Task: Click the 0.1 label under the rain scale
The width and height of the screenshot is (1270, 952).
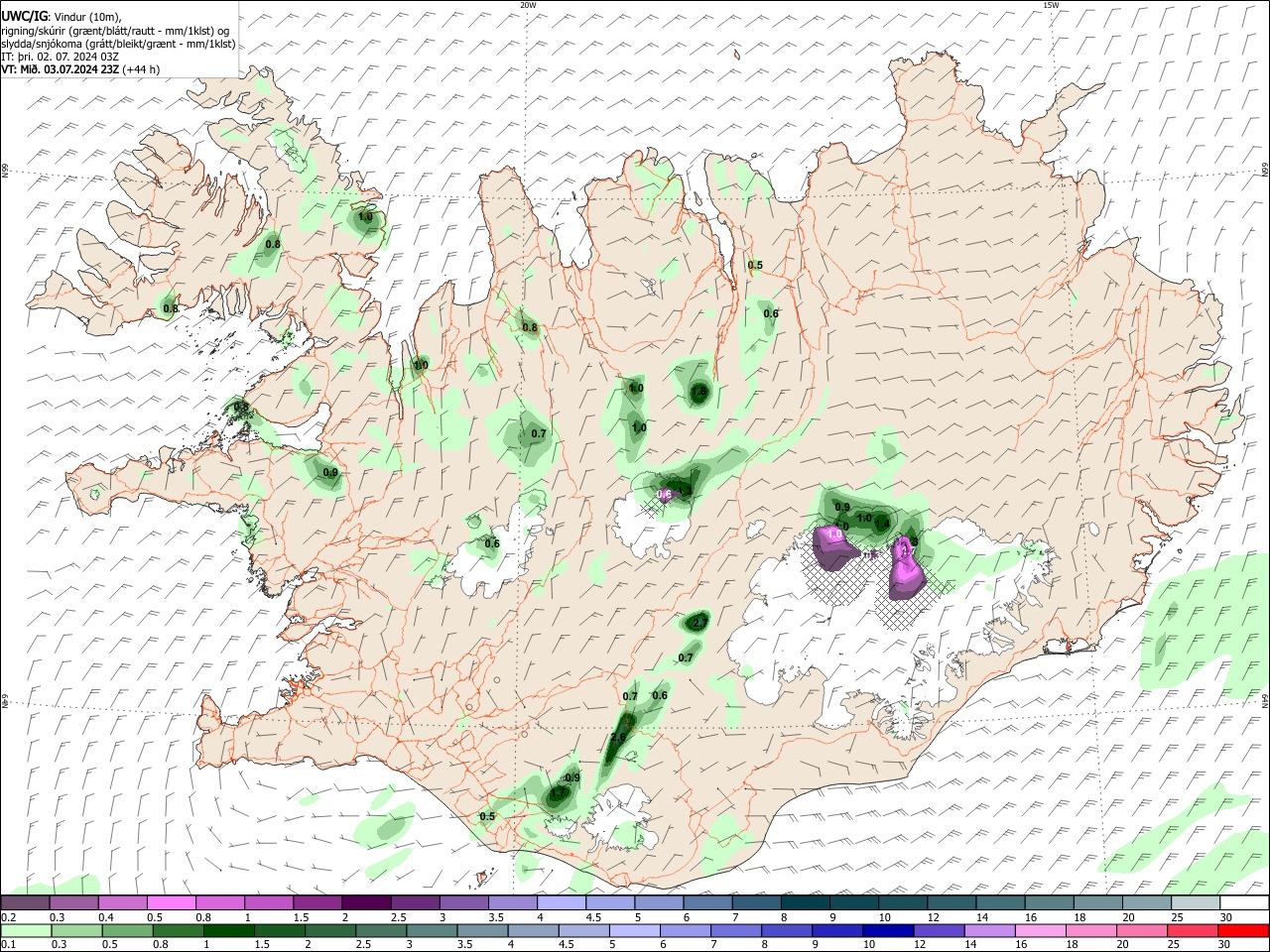Action: (x=8, y=945)
